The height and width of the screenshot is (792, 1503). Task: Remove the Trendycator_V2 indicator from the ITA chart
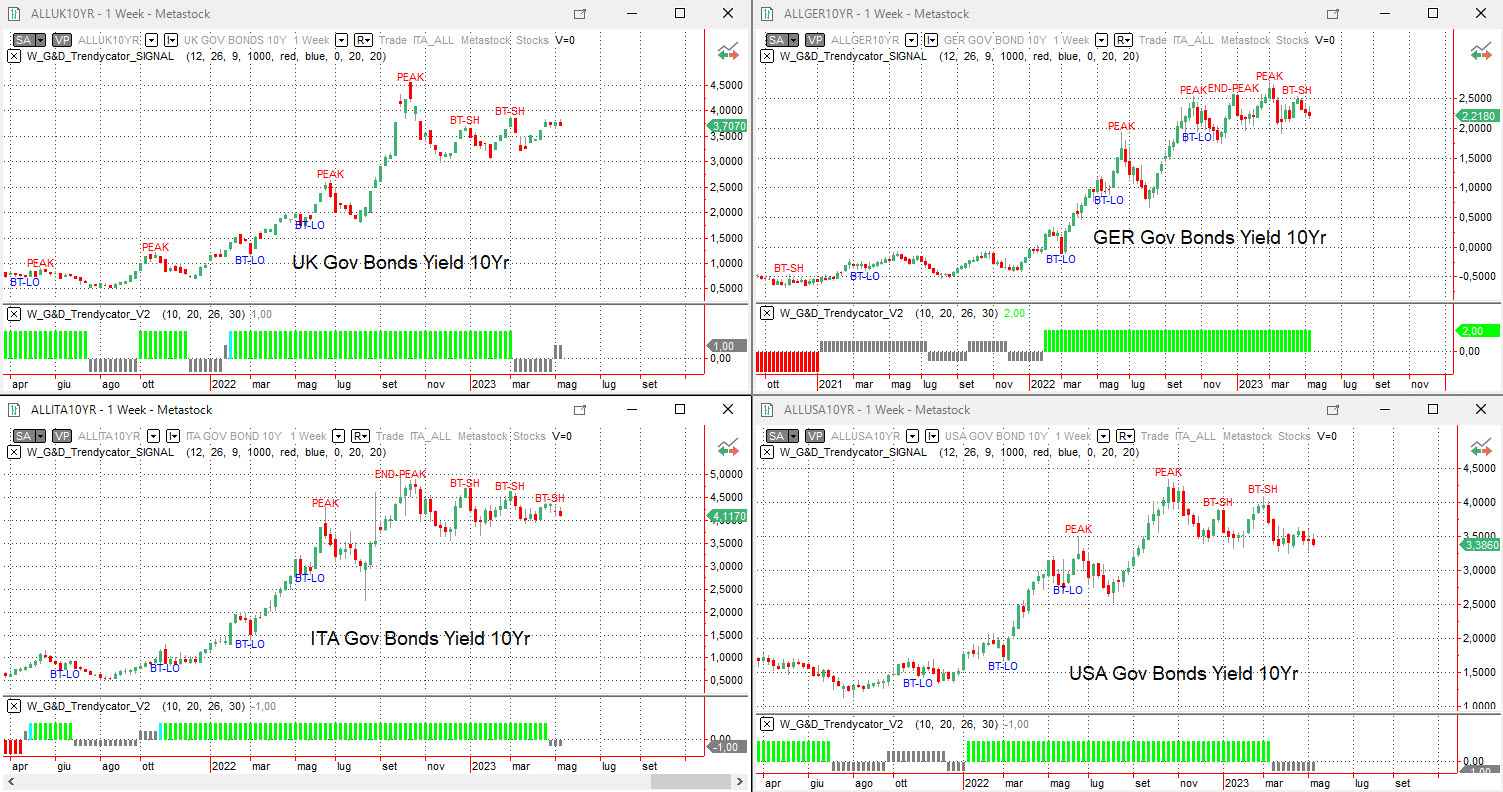point(13,705)
